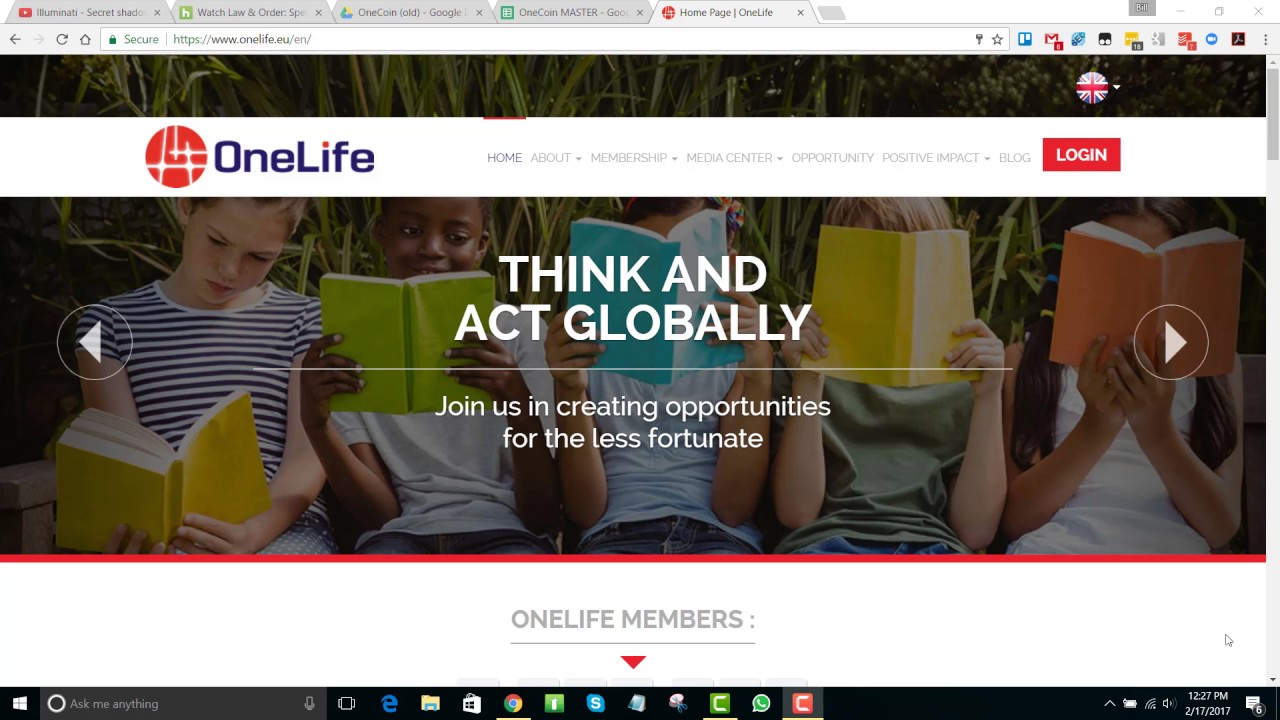
Task: Click the address bar URL field
Action: (540, 39)
